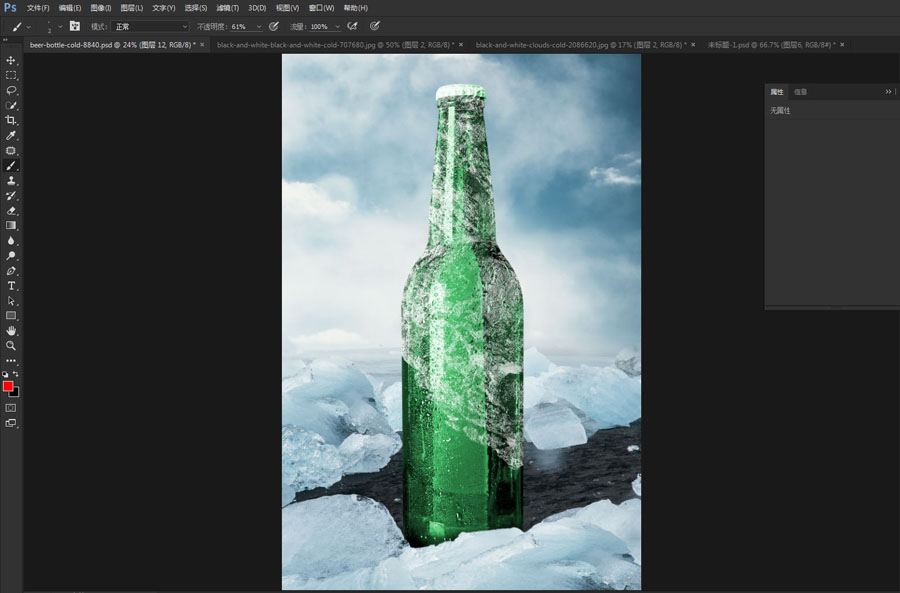
Task: Open the brush preset picker dropdown
Action: click(x=30, y=27)
